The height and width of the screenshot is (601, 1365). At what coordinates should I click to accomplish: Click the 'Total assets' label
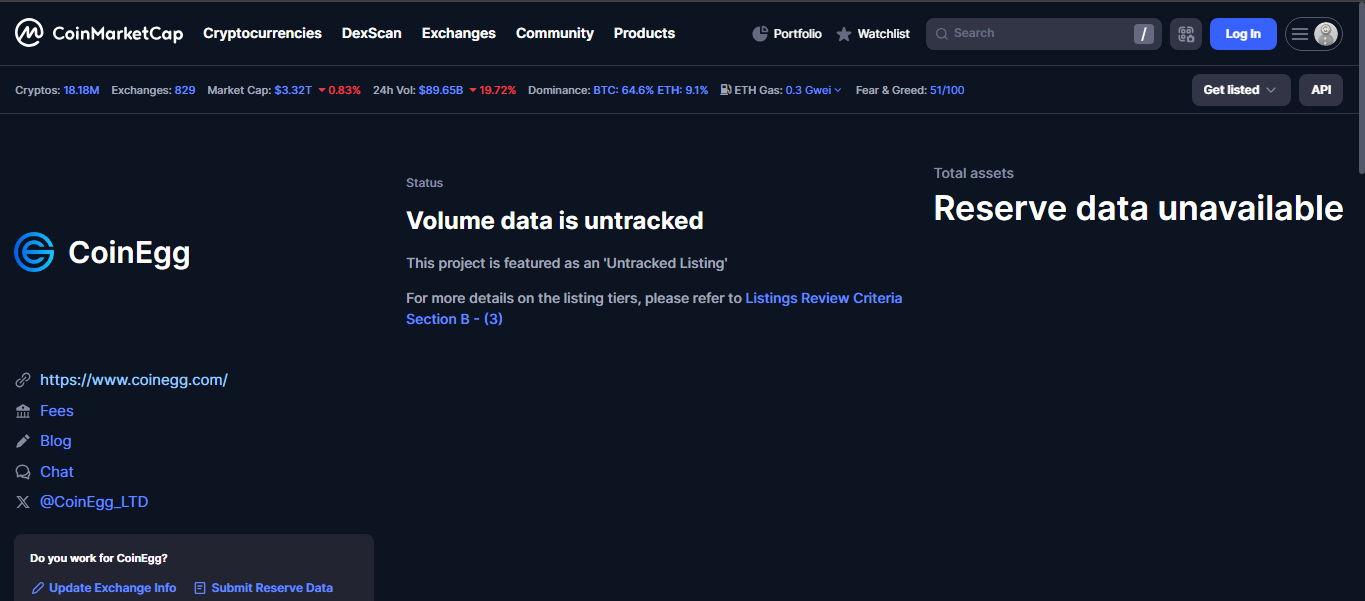click(x=974, y=173)
